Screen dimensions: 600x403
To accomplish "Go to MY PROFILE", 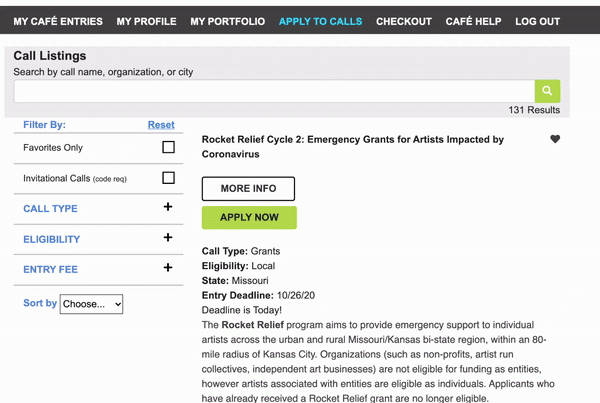I will pos(147,21).
